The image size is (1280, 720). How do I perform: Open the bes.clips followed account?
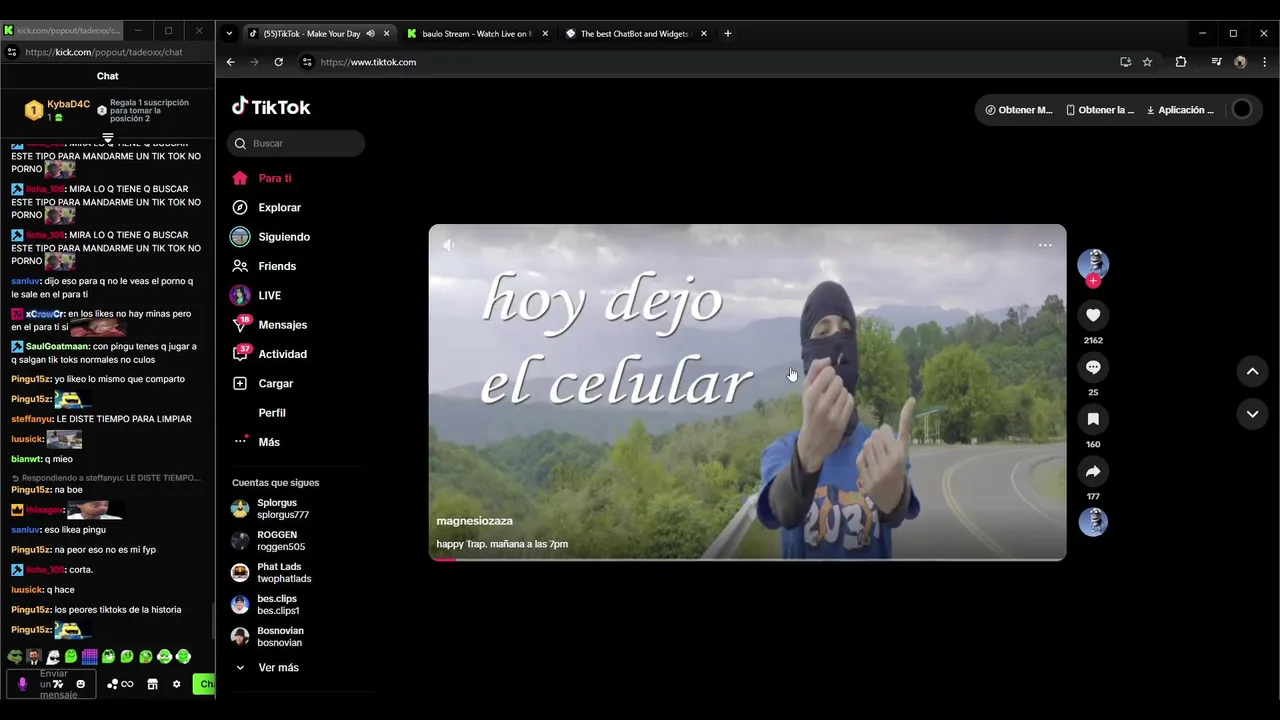pos(266,605)
